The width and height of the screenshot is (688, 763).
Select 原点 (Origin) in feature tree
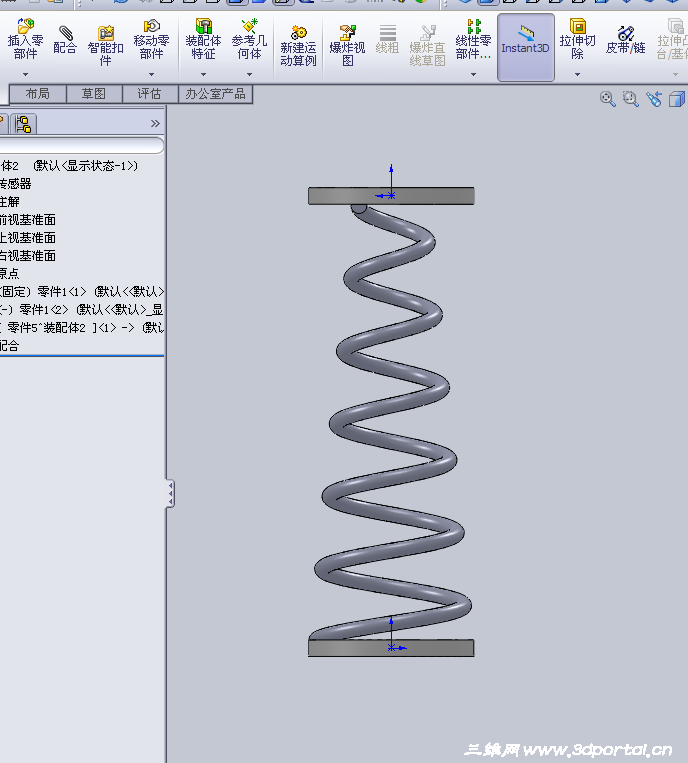tap(10, 273)
